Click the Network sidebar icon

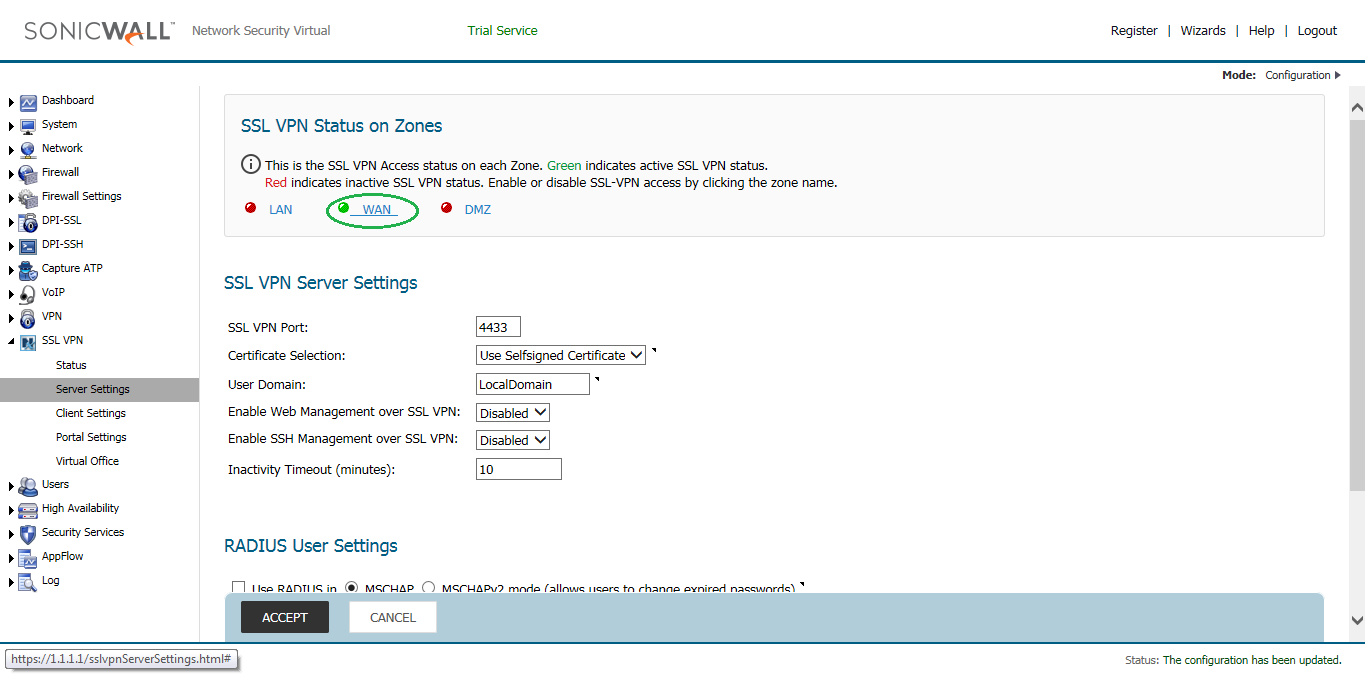pyautogui.click(x=27, y=148)
